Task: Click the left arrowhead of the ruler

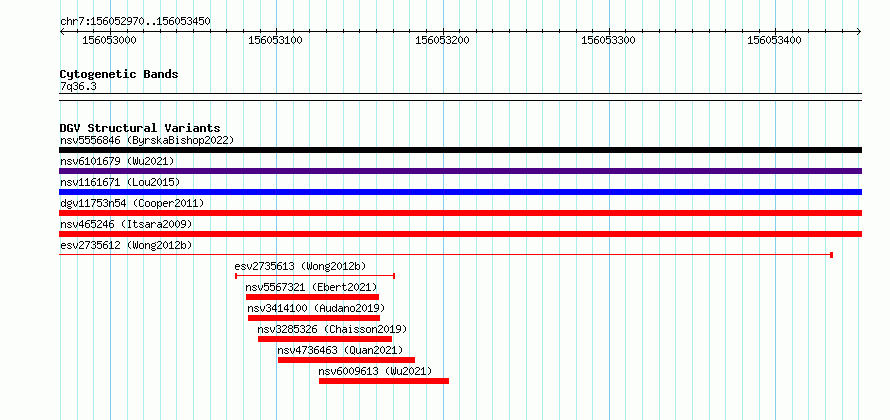Action: 62,32
